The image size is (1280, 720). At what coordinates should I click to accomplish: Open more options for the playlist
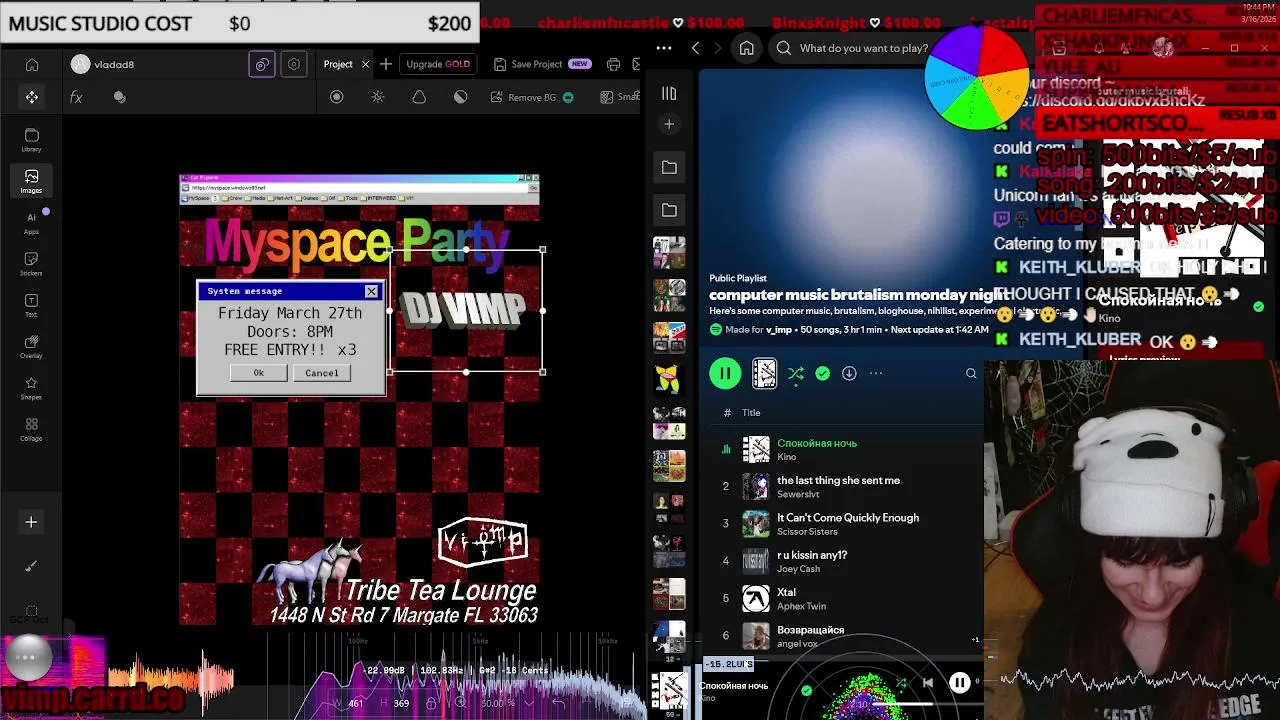tap(876, 373)
